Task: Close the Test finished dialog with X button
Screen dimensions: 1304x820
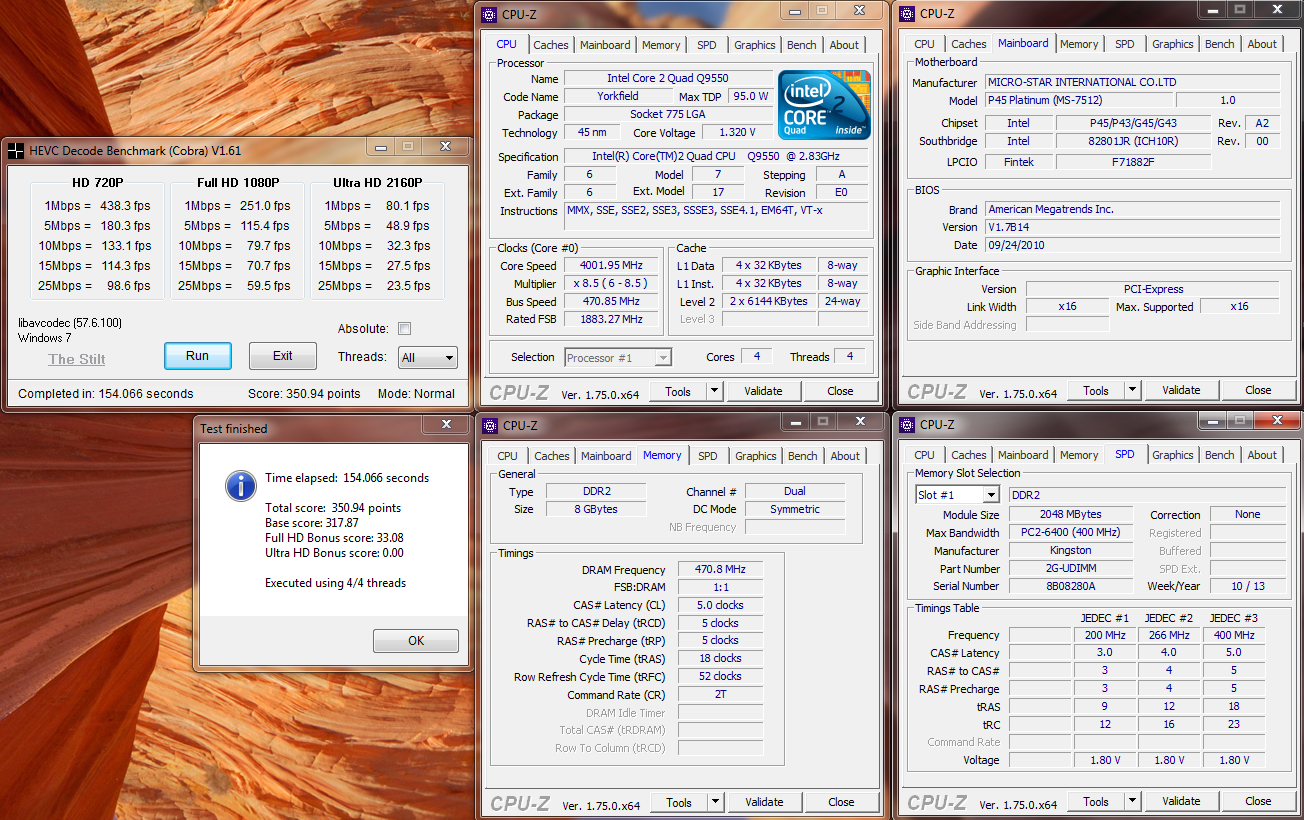Action: point(445,425)
